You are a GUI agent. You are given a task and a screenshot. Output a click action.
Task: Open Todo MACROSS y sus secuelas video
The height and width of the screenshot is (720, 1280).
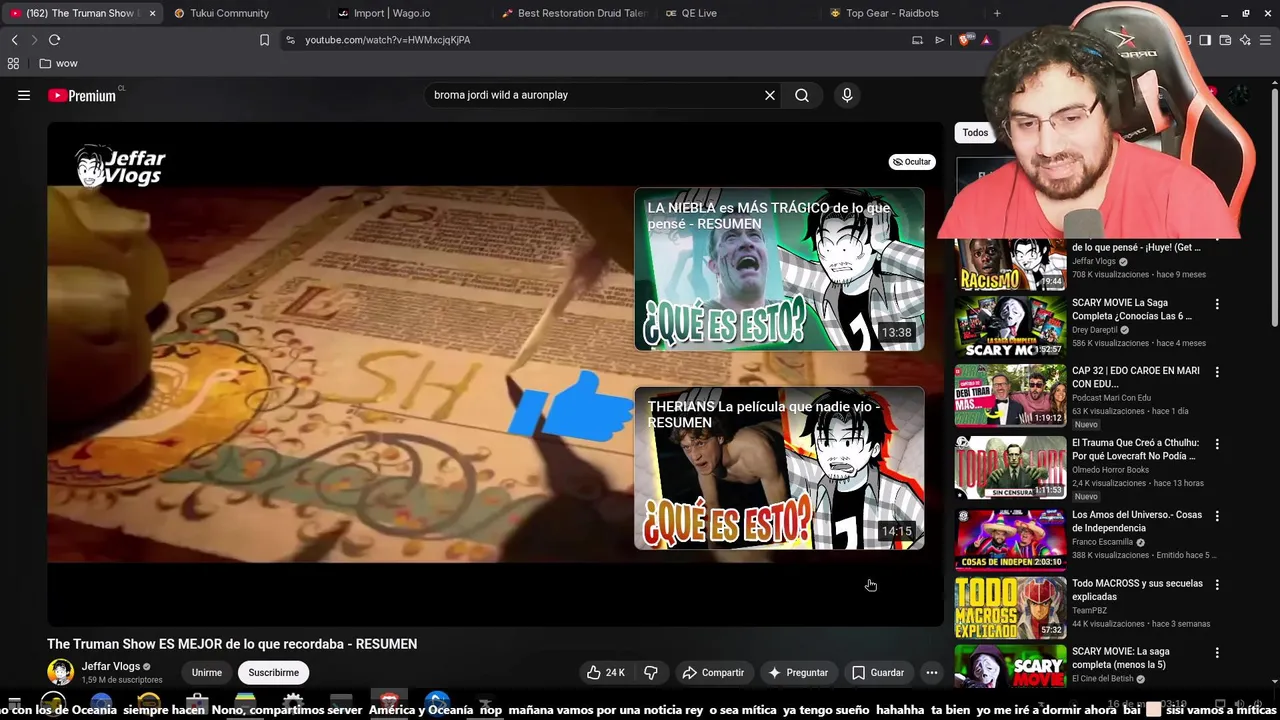1137,590
